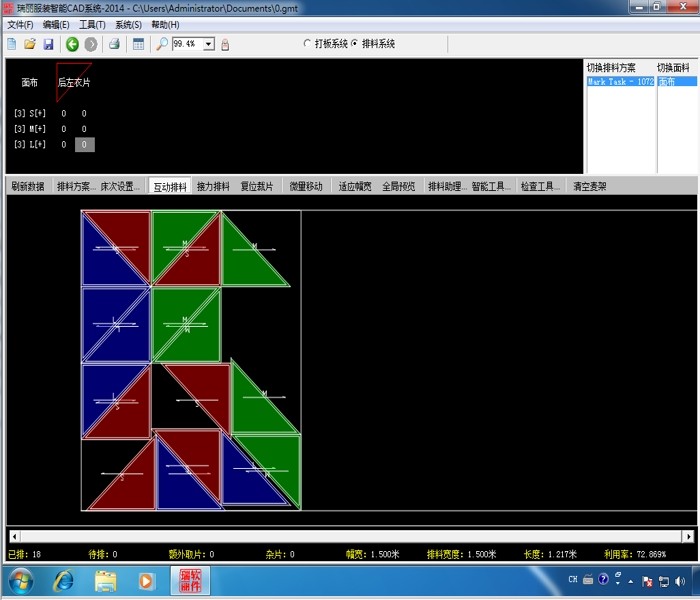The image size is (700, 600).
Task: Click the gray forward arrow icon
Action: 91,44
